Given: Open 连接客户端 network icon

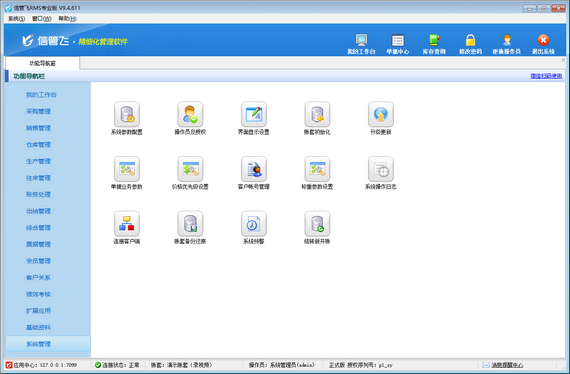Looking at the screenshot, I should [x=127, y=224].
